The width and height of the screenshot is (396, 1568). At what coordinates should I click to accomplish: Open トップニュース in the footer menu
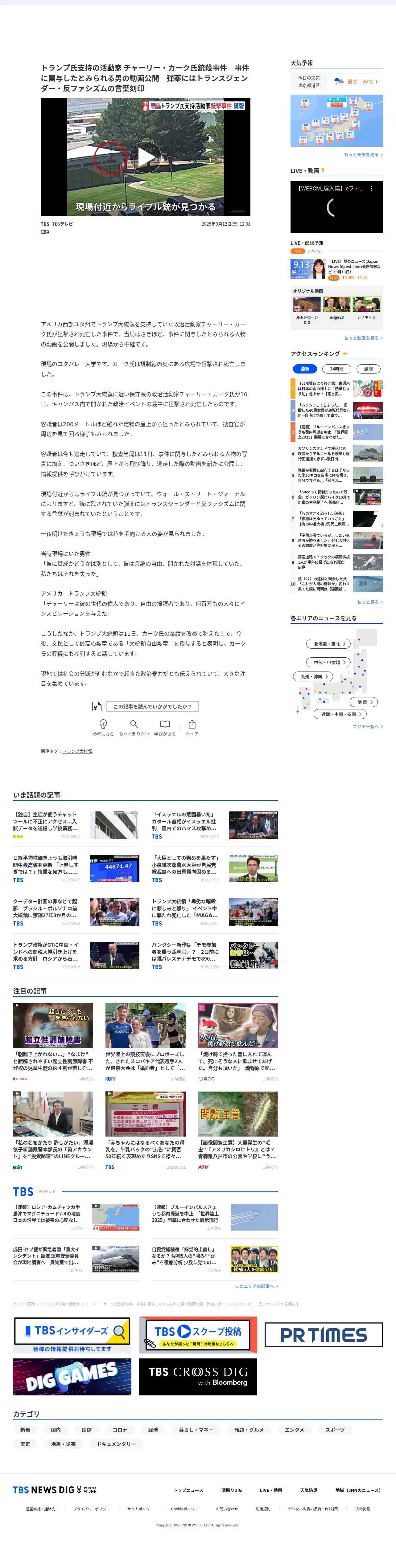tap(188, 1490)
